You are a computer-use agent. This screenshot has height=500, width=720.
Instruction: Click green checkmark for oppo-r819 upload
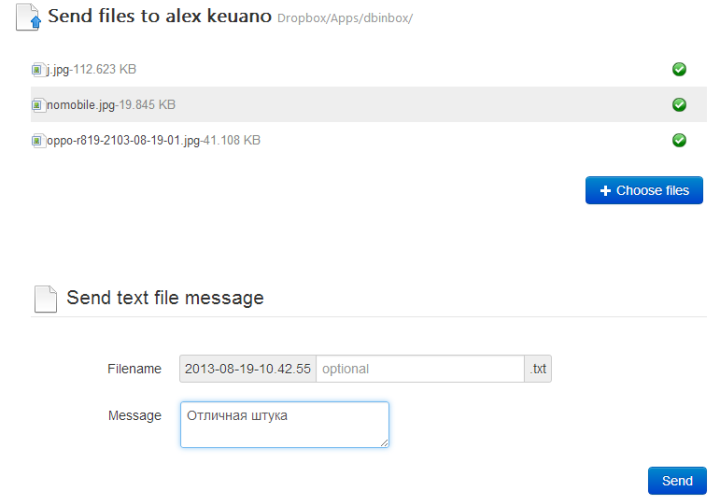tap(679, 141)
